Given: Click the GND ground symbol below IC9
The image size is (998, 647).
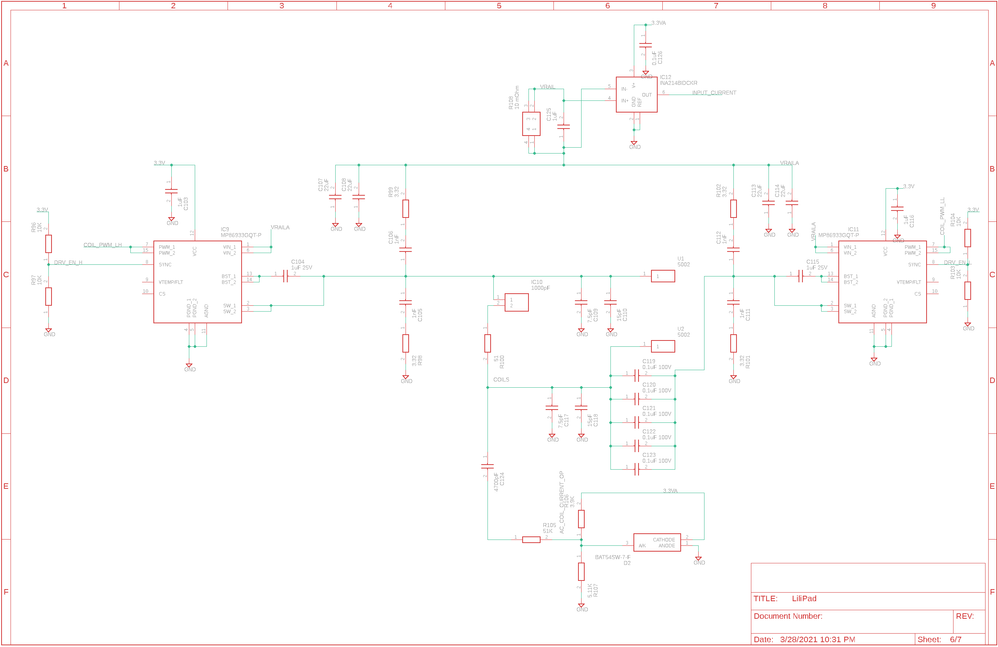Looking at the screenshot, I should click(190, 366).
